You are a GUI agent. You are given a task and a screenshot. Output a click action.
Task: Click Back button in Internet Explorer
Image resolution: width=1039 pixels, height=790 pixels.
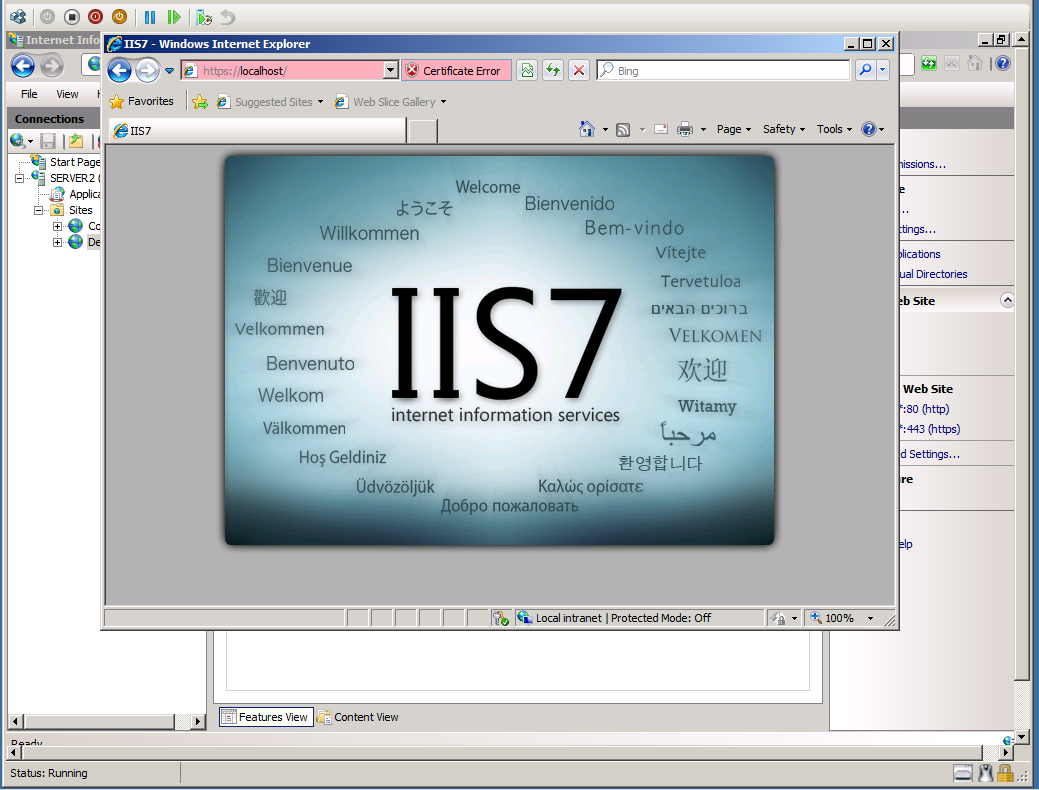[119, 70]
